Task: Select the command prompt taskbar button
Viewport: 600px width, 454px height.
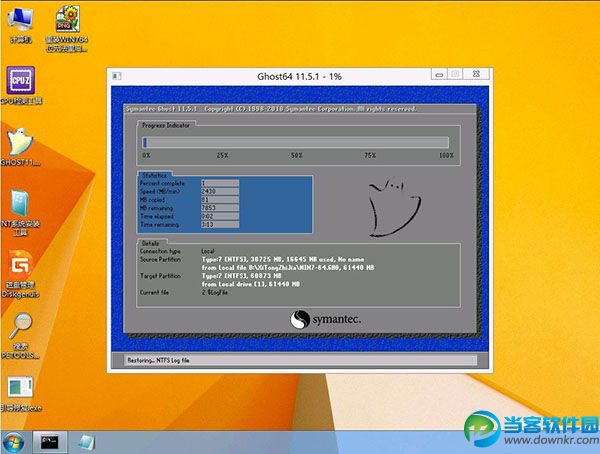Action: point(50,442)
